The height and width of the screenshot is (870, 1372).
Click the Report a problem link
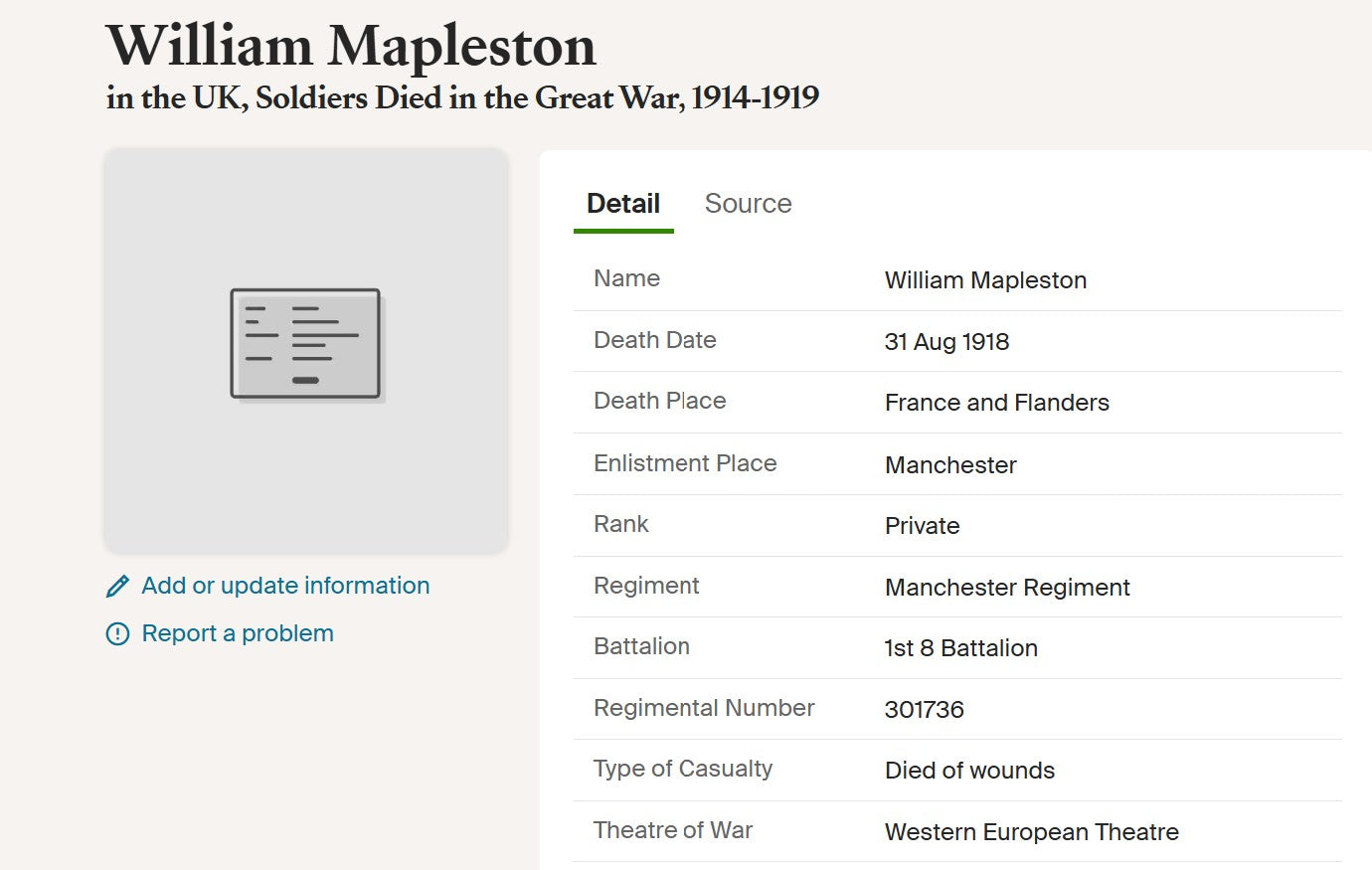(x=238, y=633)
